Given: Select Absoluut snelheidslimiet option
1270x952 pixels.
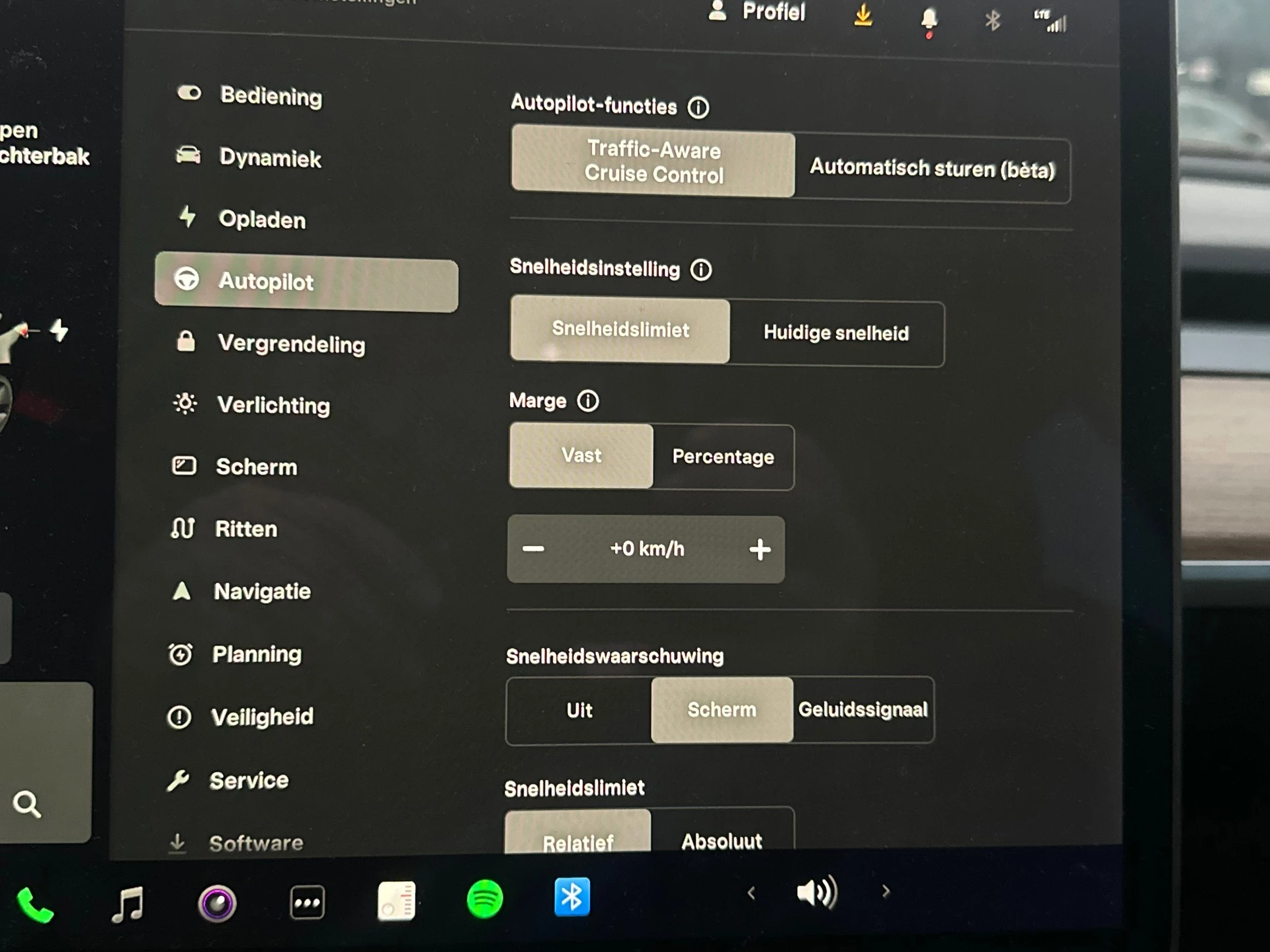Looking at the screenshot, I should point(719,839).
